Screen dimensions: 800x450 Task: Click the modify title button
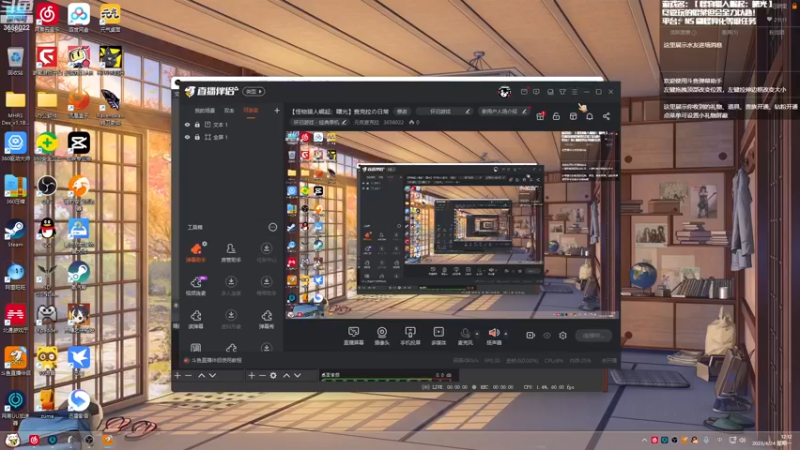(402, 111)
